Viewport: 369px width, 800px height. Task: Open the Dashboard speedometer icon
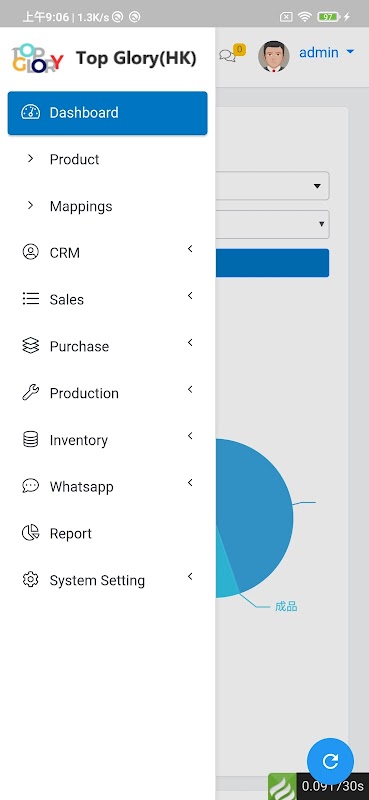point(31,112)
